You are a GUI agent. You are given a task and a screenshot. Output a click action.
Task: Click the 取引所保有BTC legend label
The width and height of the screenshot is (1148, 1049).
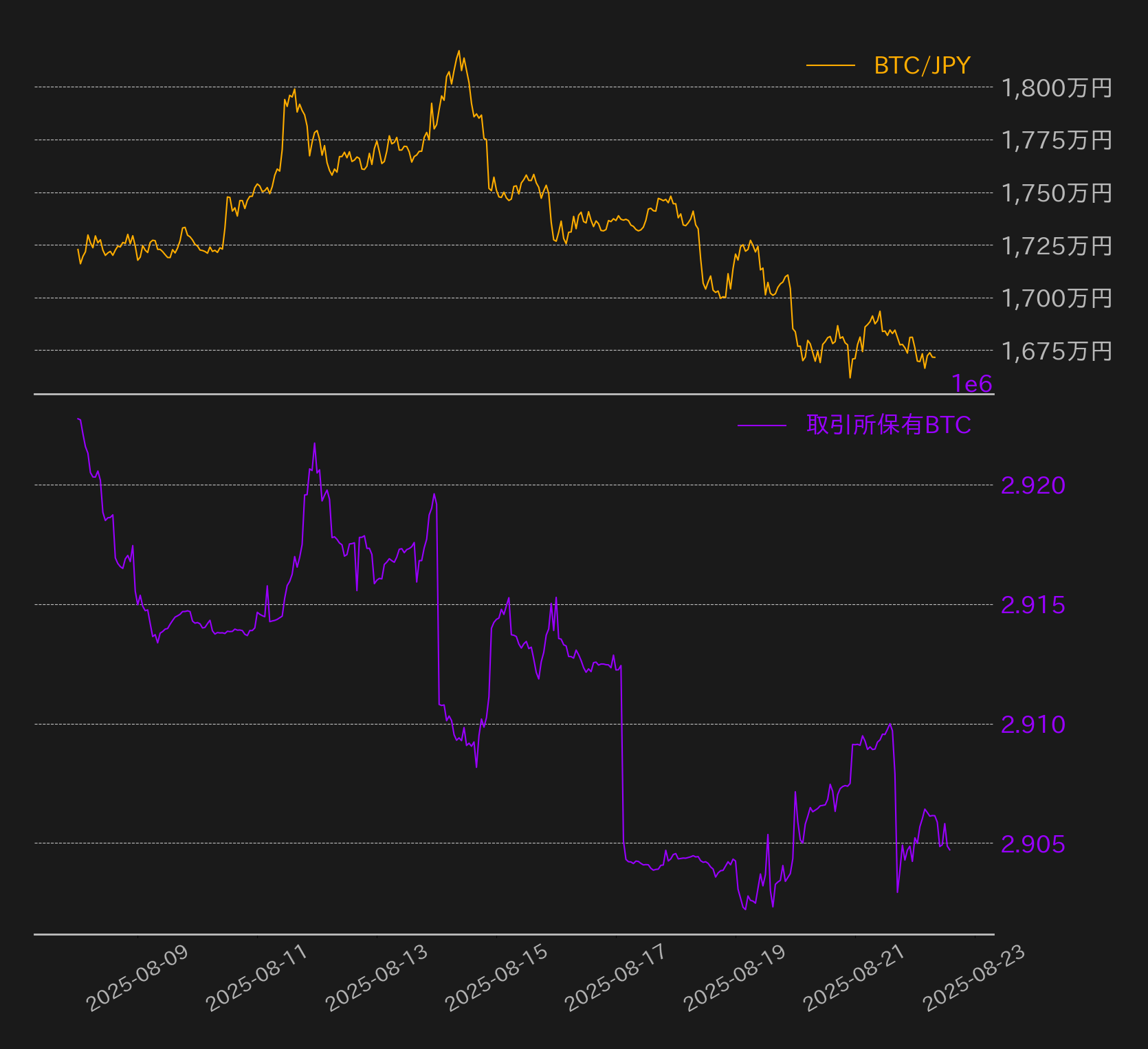[x=889, y=425]
